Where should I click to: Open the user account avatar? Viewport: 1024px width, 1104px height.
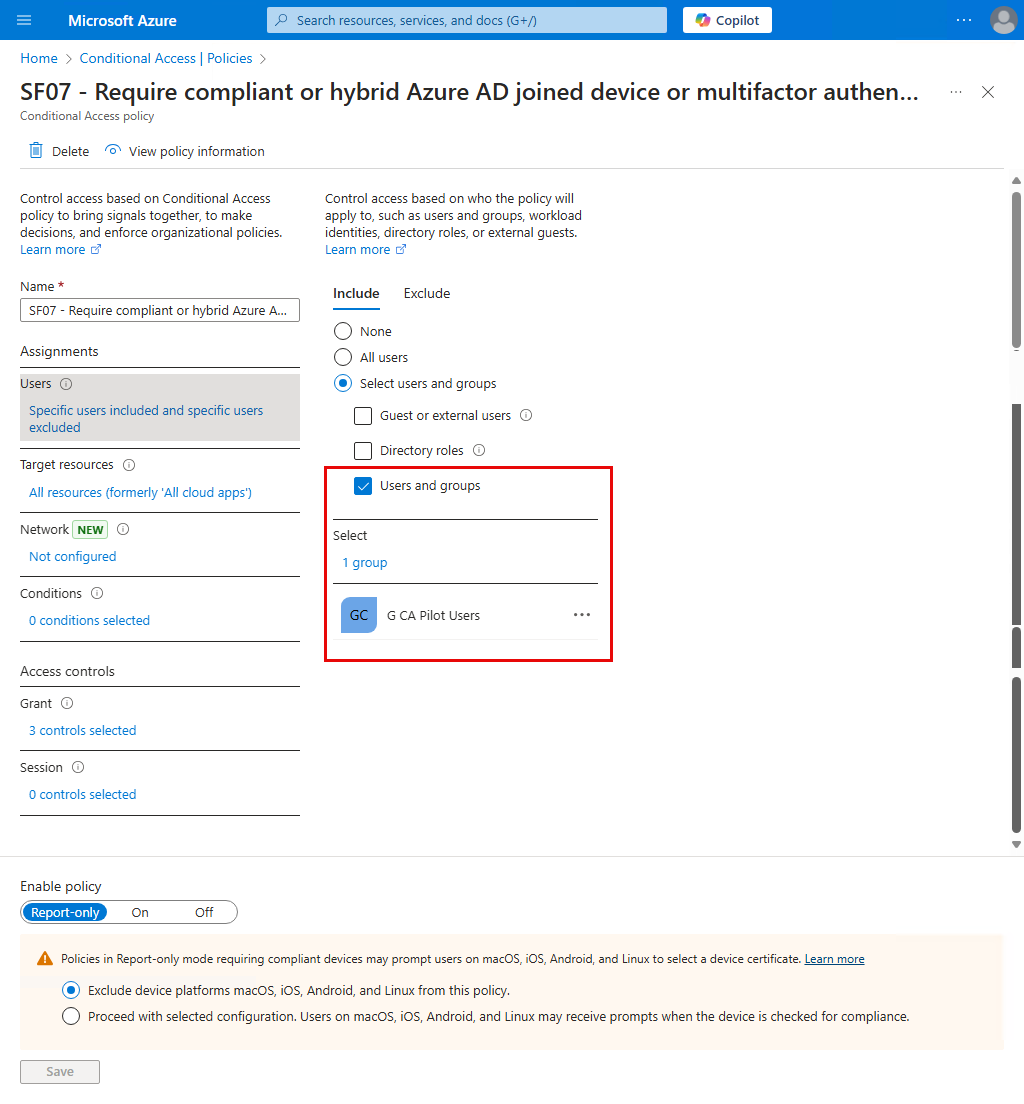[1003, 20]
